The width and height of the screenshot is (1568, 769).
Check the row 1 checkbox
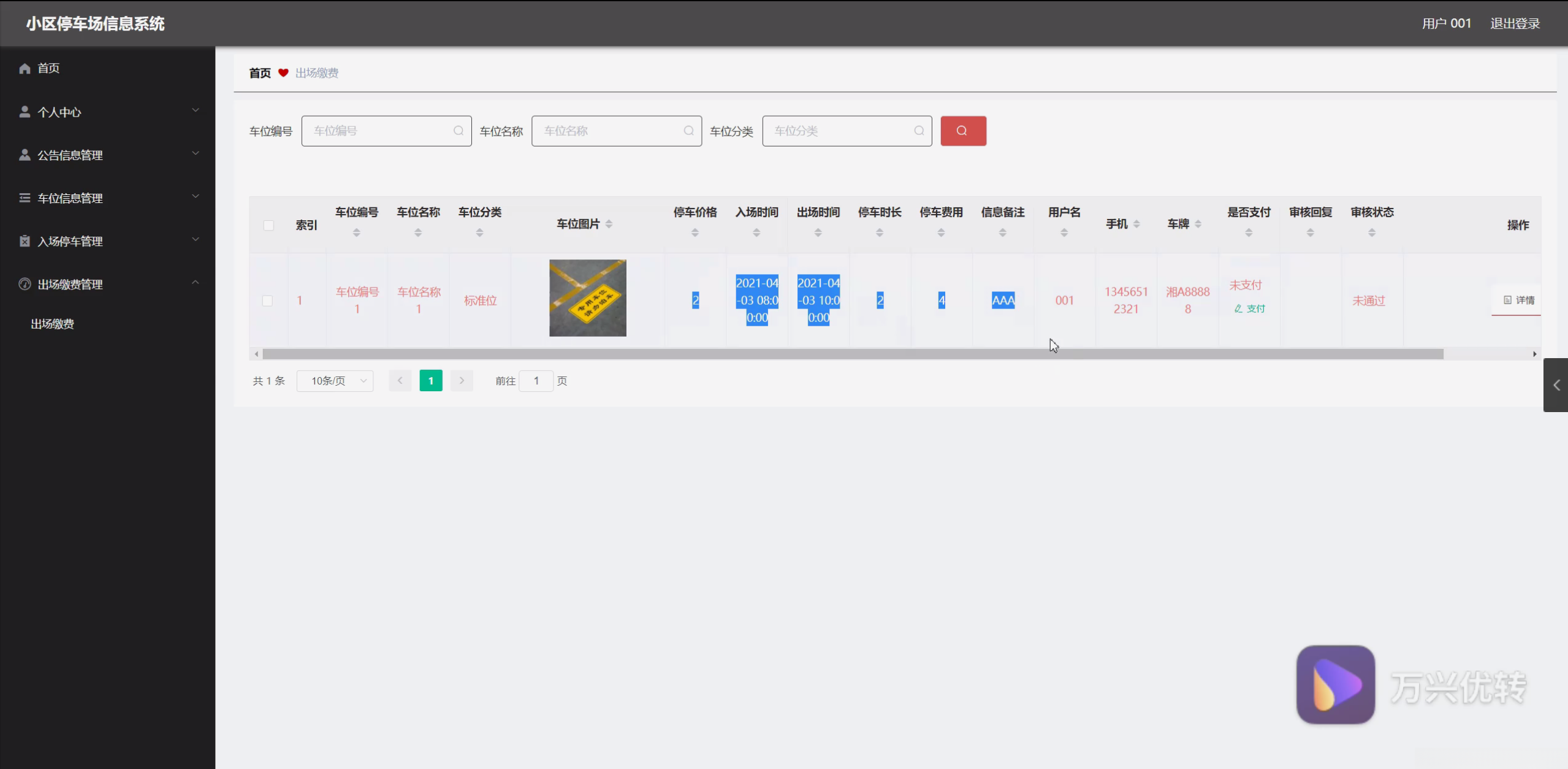tap(267, 300)
